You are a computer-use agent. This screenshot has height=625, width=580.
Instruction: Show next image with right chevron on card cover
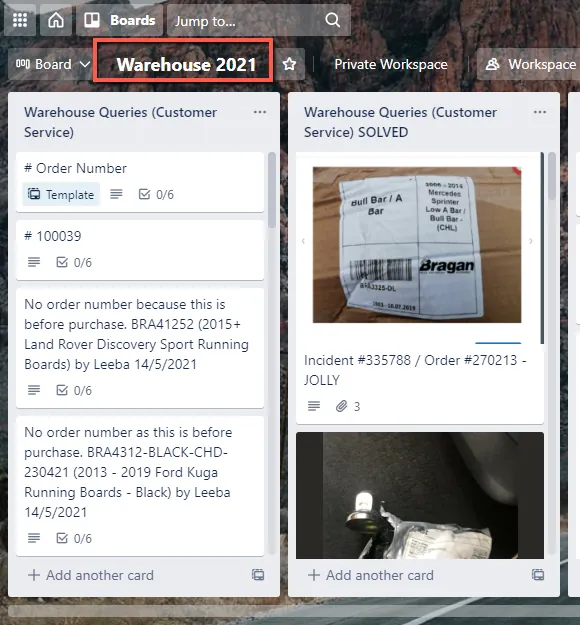[x=531, y=241]
